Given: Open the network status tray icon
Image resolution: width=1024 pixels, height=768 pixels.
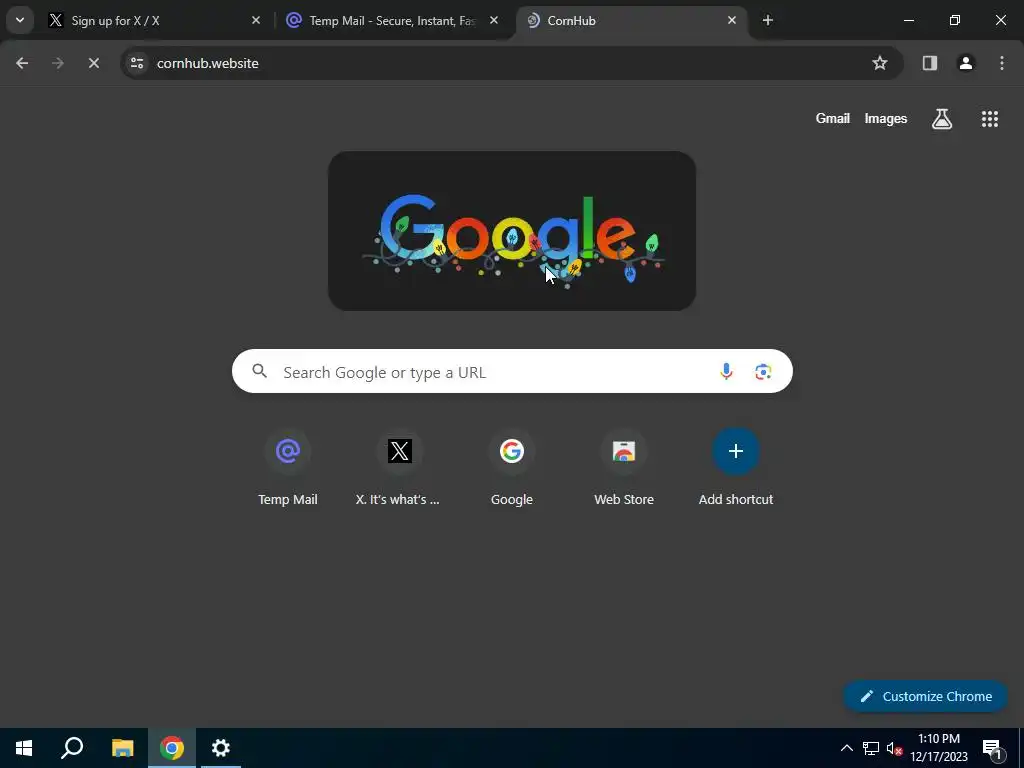Looking at the screenshot, I should [x=871, y=748].
